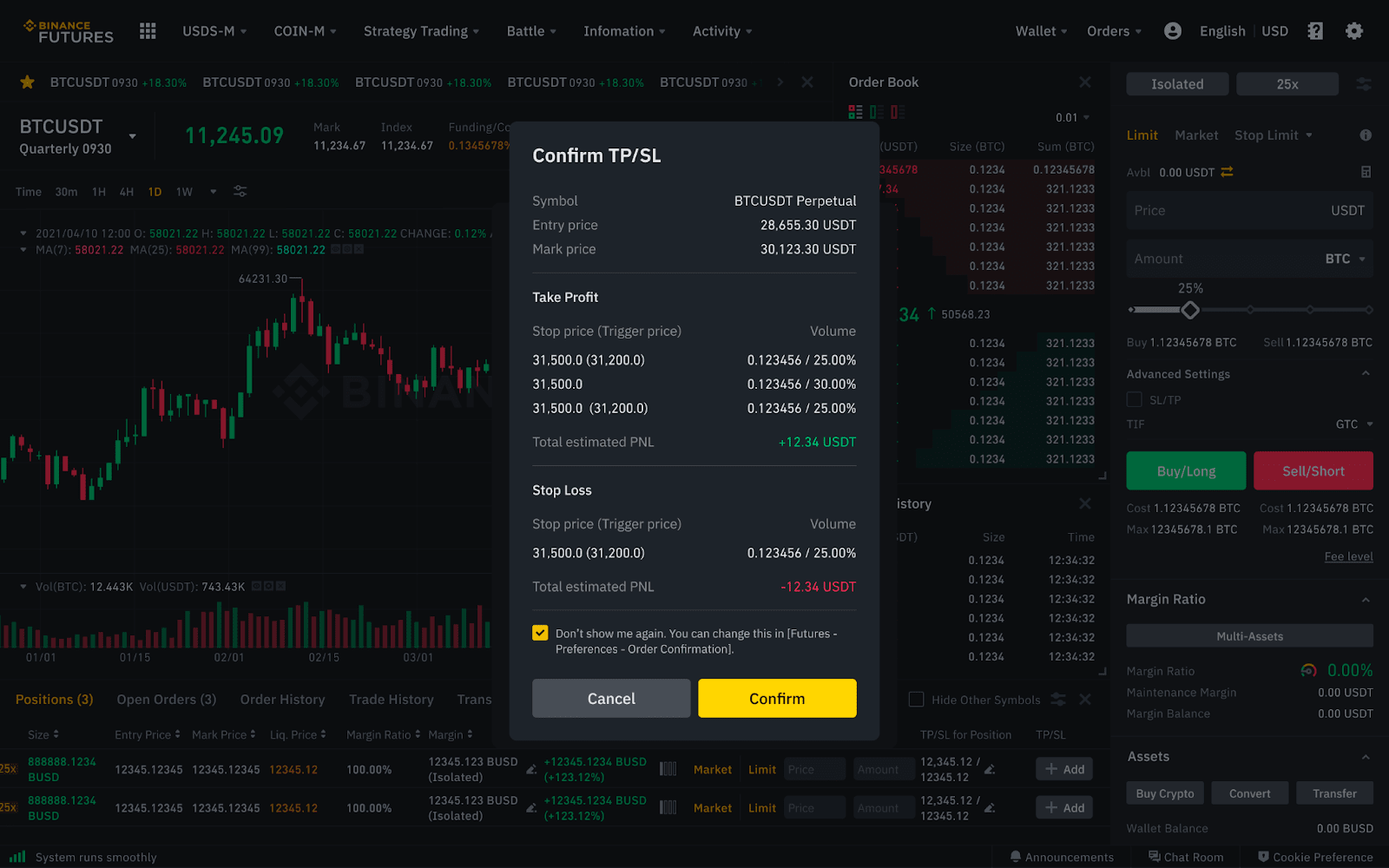Open Fee level link
Image resolution: width=1389 pixels, height=868 pixels.
1348,556
